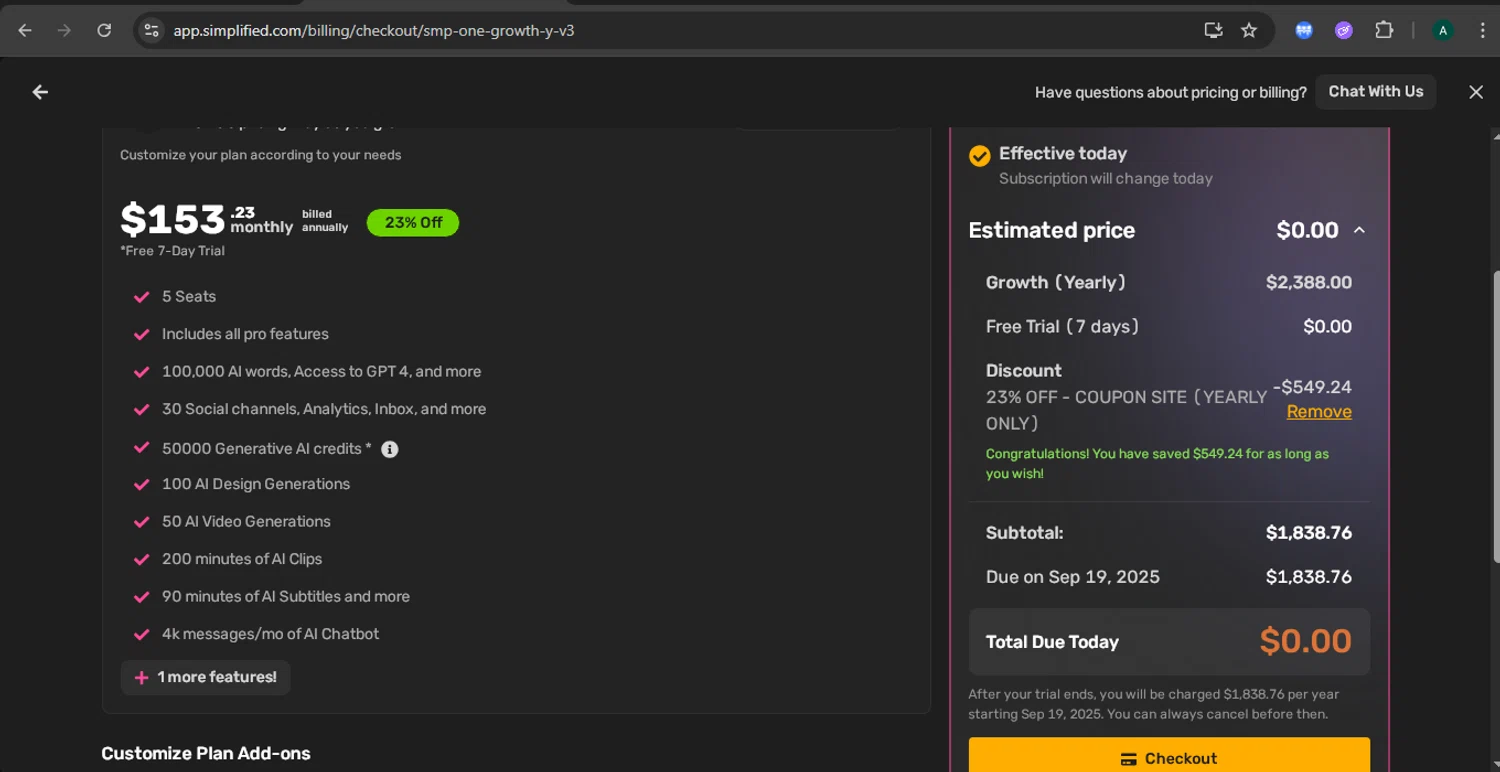Image resolution: width=1500 pixels, height=772 pixels.
Task: Click the install app icon in address bar
Action: tap(1213, 30)
